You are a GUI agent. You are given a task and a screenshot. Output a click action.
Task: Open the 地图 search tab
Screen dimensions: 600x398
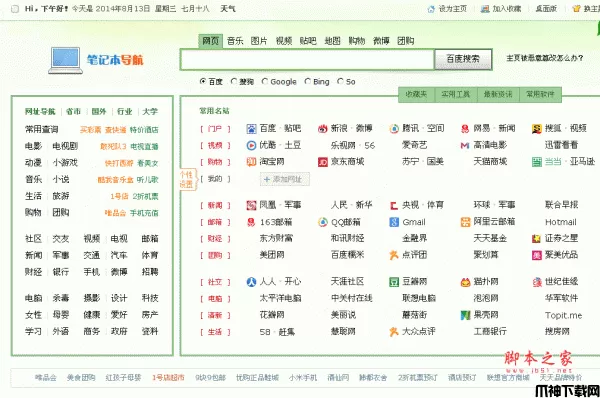[332, 41]
